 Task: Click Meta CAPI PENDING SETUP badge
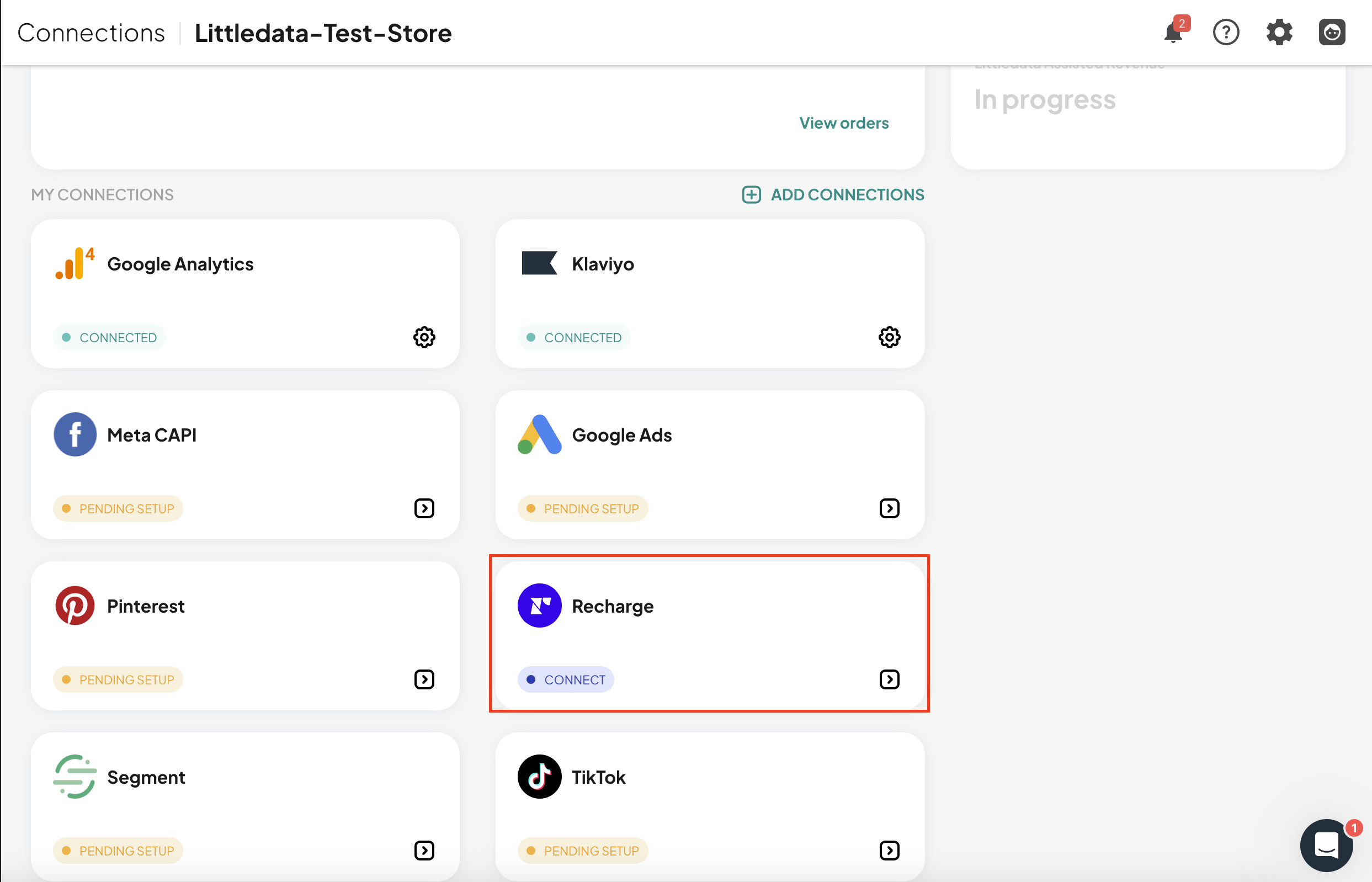[x=118, y=508]
